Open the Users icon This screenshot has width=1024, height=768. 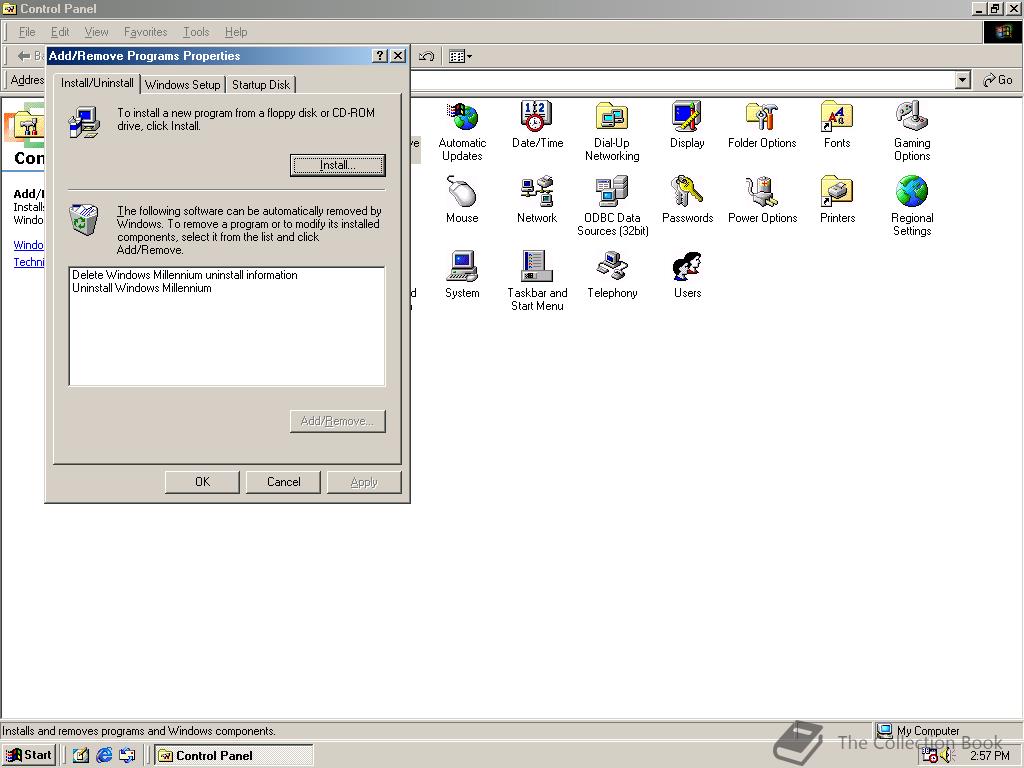(687, 275)
